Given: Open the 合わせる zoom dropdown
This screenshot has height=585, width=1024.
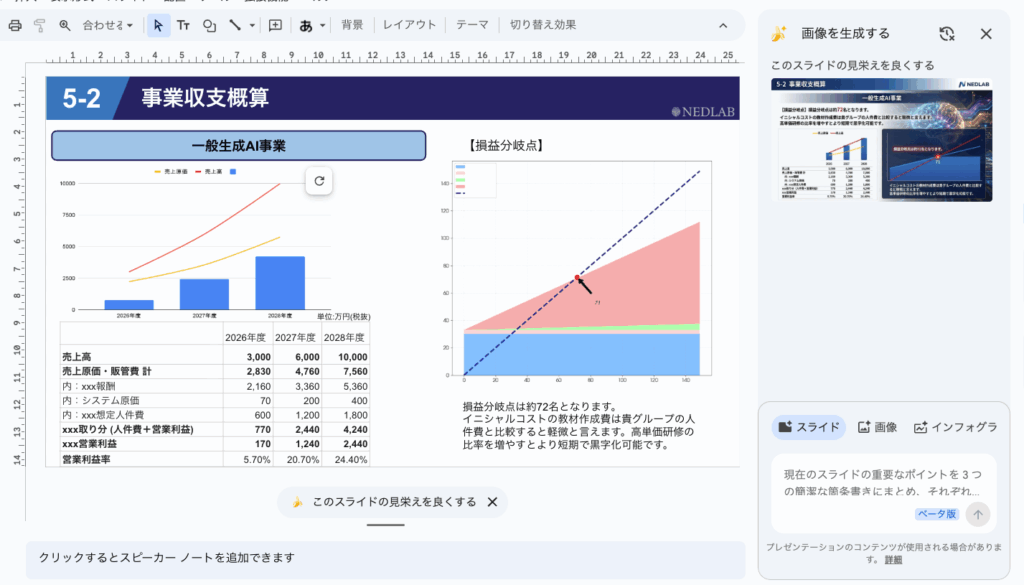Looking at the screenshot, I should coord(107,25).
